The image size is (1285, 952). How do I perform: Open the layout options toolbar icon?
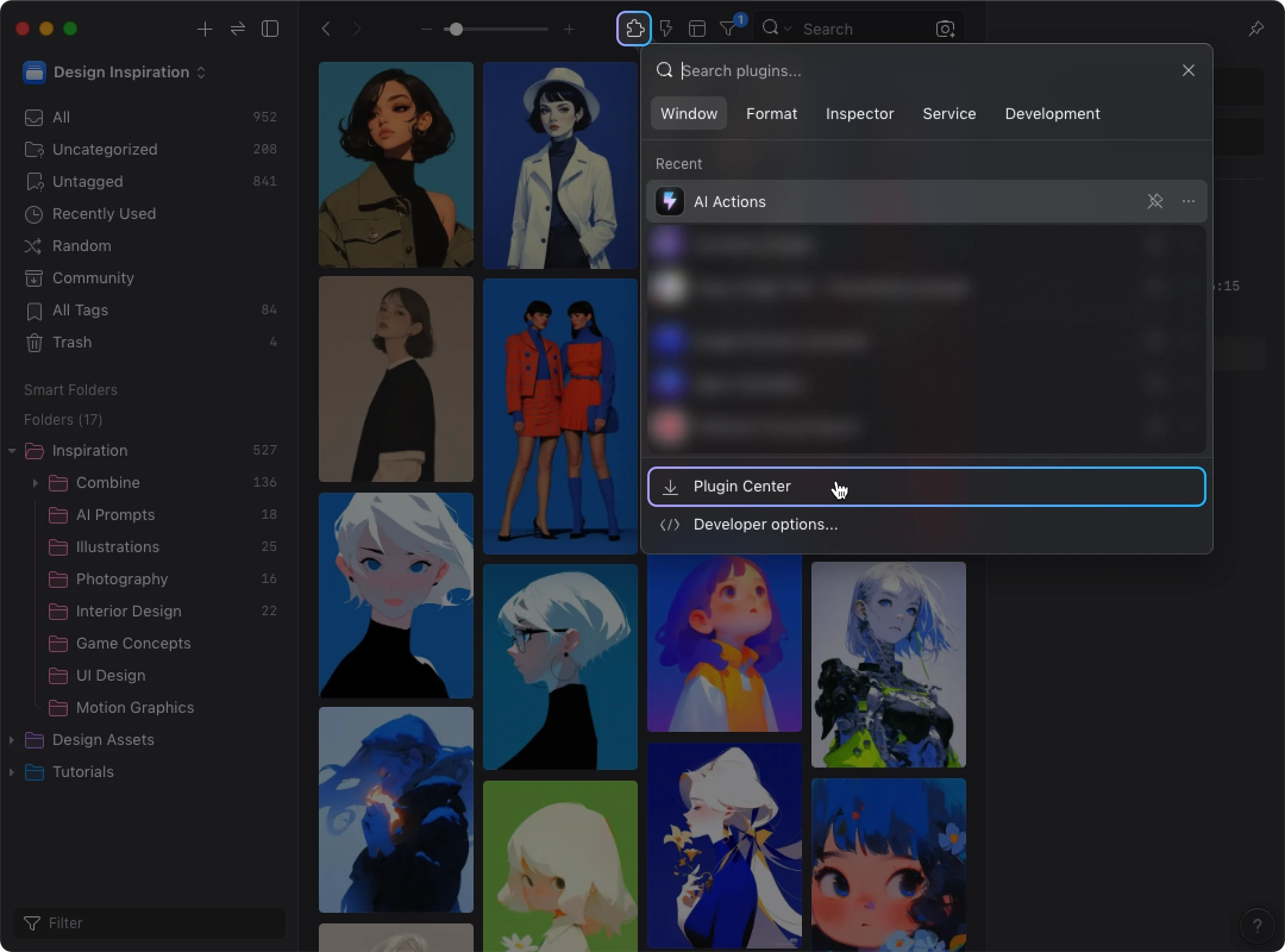(697, 29)
